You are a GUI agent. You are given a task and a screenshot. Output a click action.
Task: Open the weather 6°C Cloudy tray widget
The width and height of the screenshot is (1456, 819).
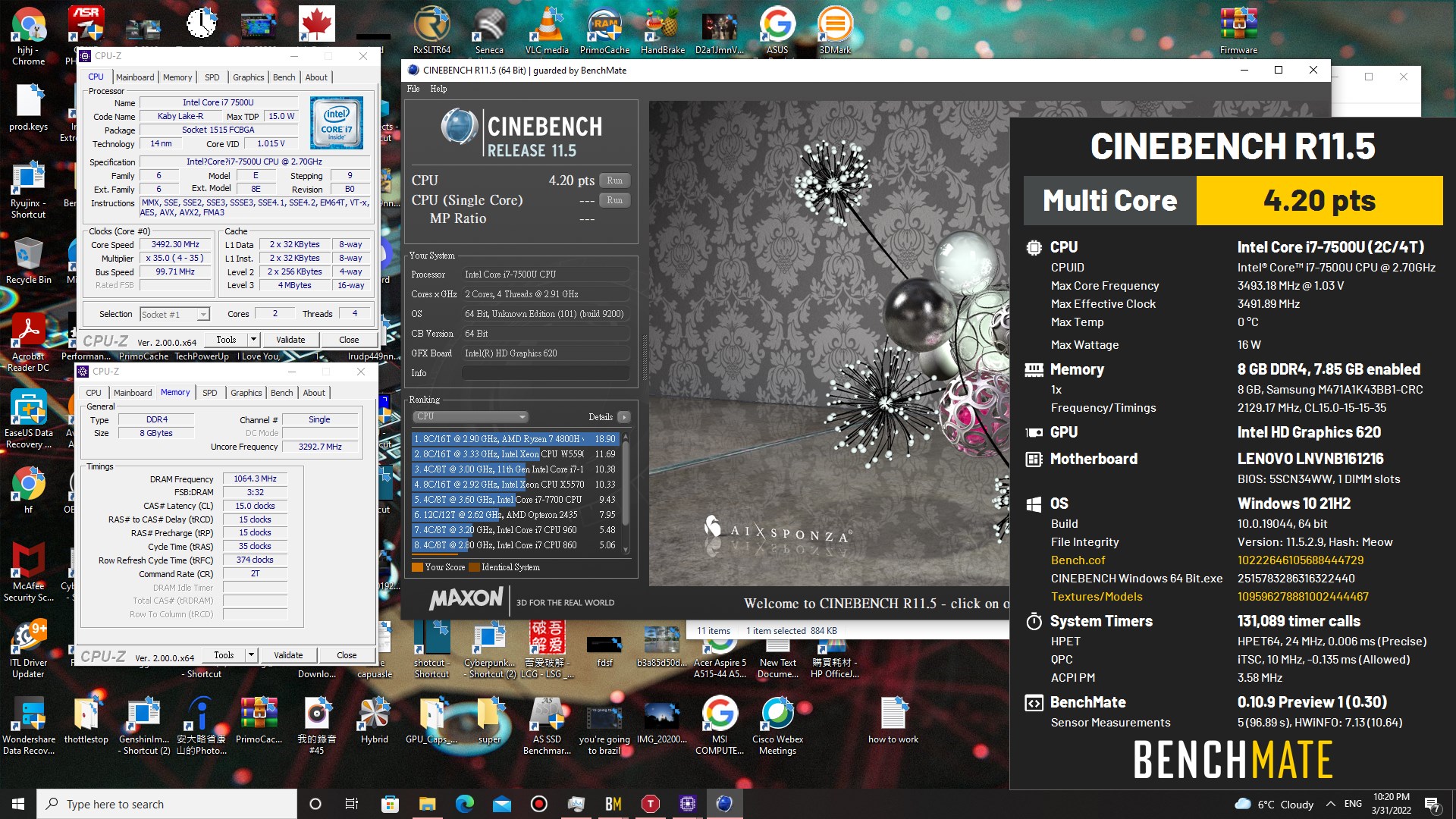click(x=1274, y=804)
